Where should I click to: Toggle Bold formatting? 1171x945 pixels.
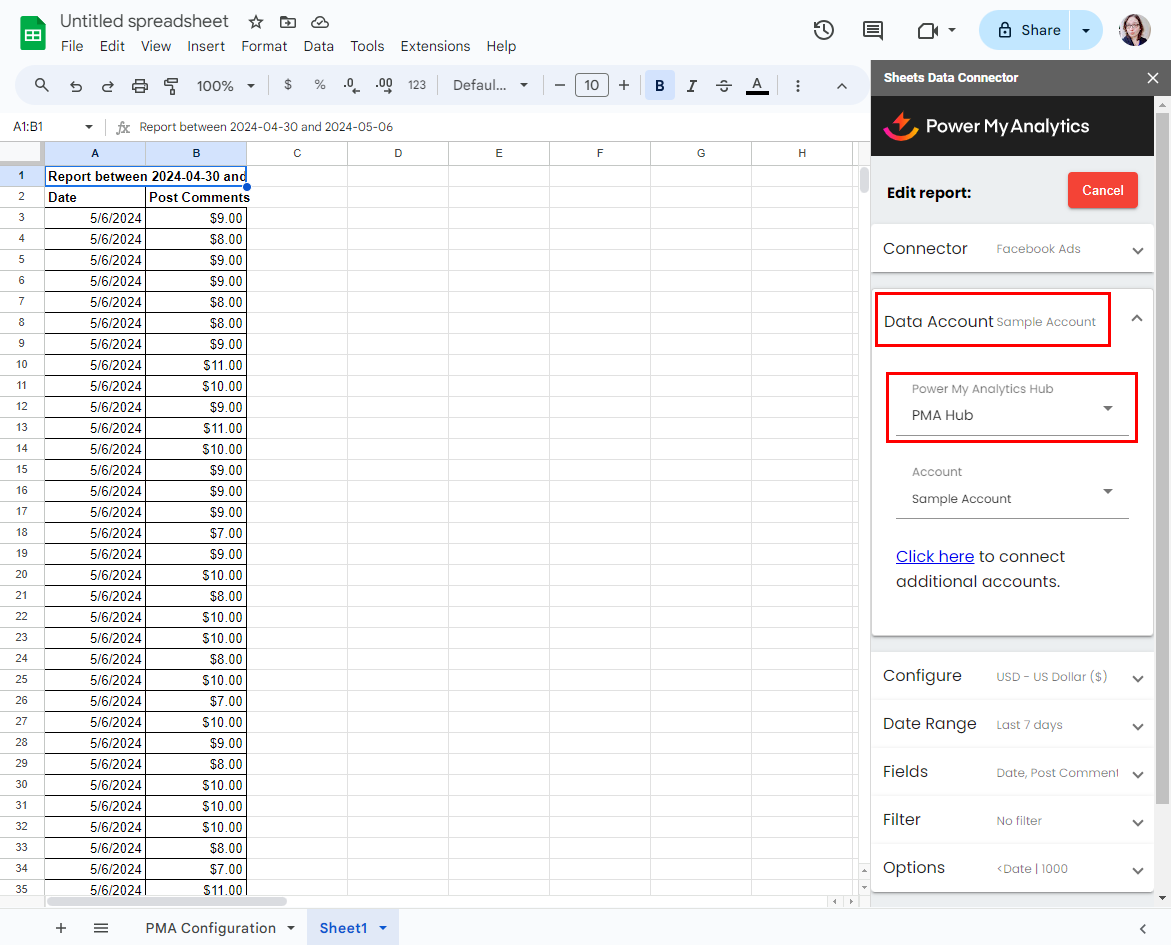click(x=659, y=86)
